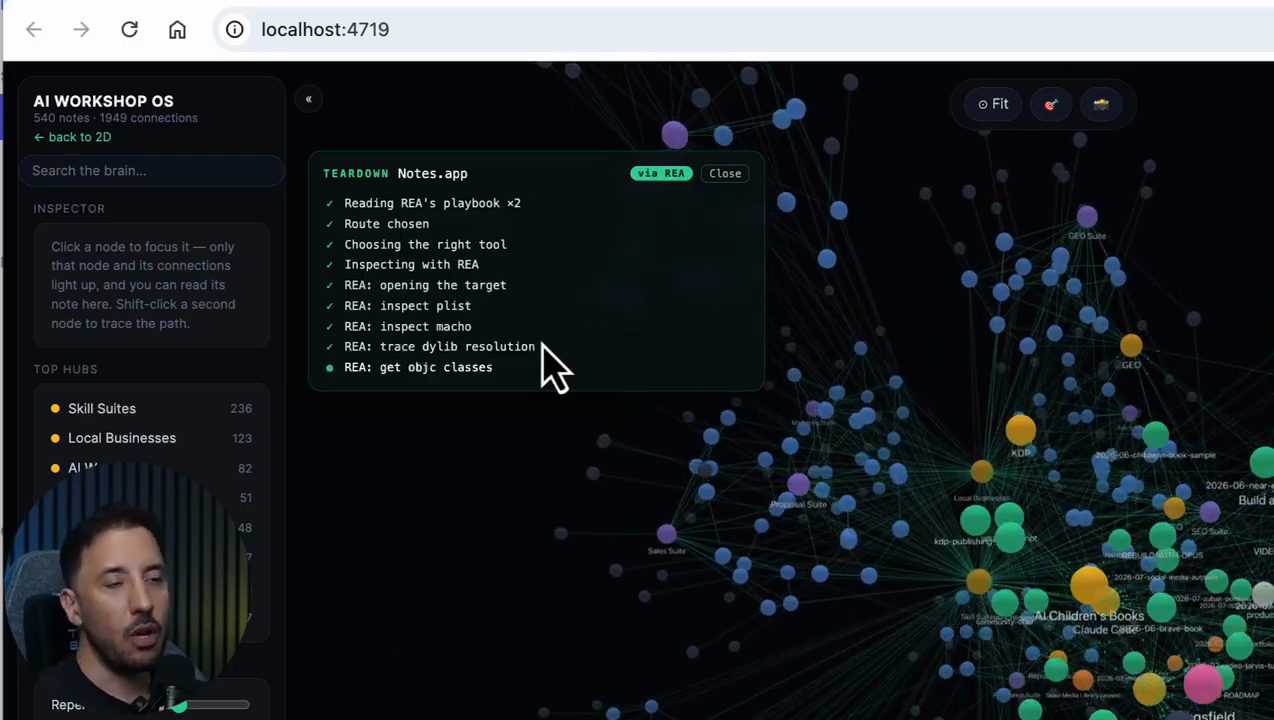Click the target dart icon button

click(x=1051, y=104)
